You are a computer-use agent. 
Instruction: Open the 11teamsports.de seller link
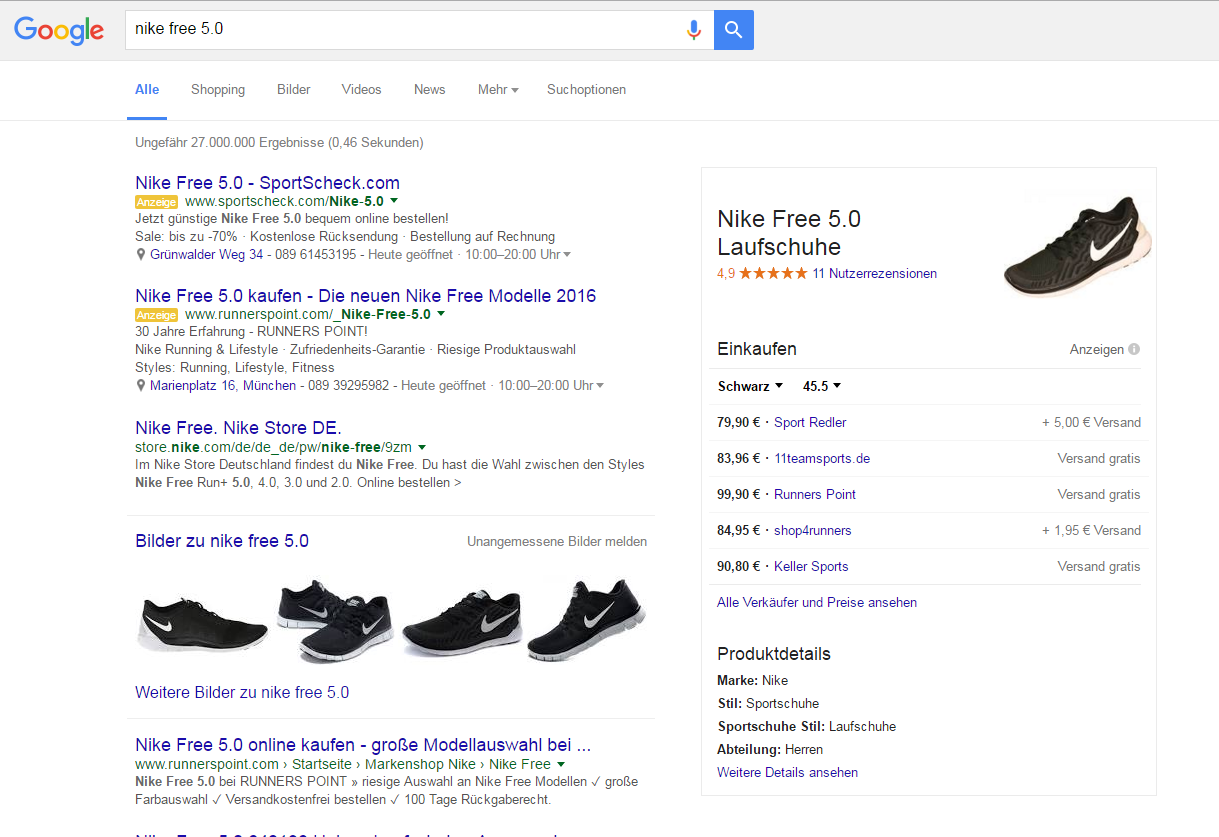[822, 458]
